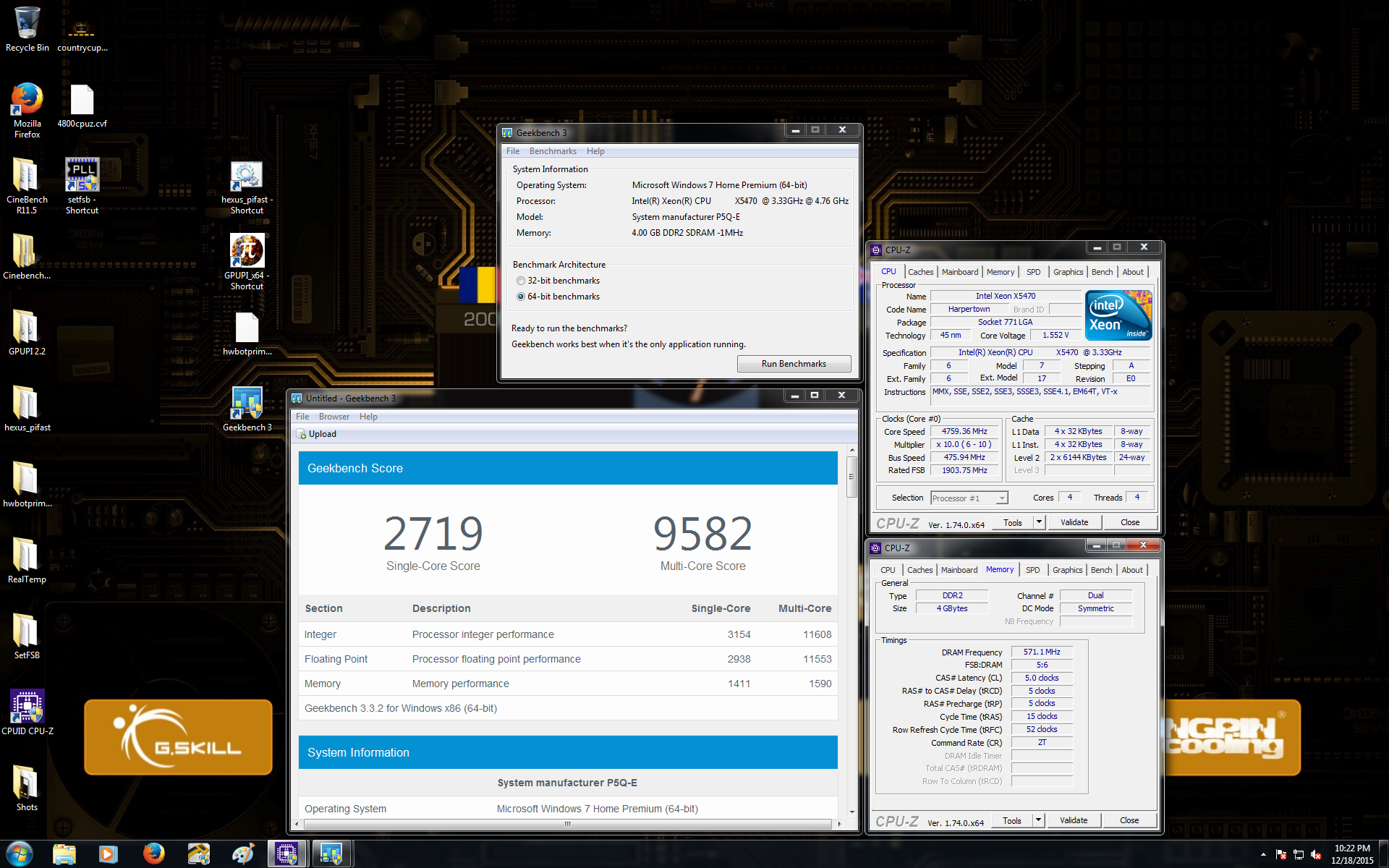Open Paint from the taskbar
This screenshot has width=1389, height=868.
[243, 854]
